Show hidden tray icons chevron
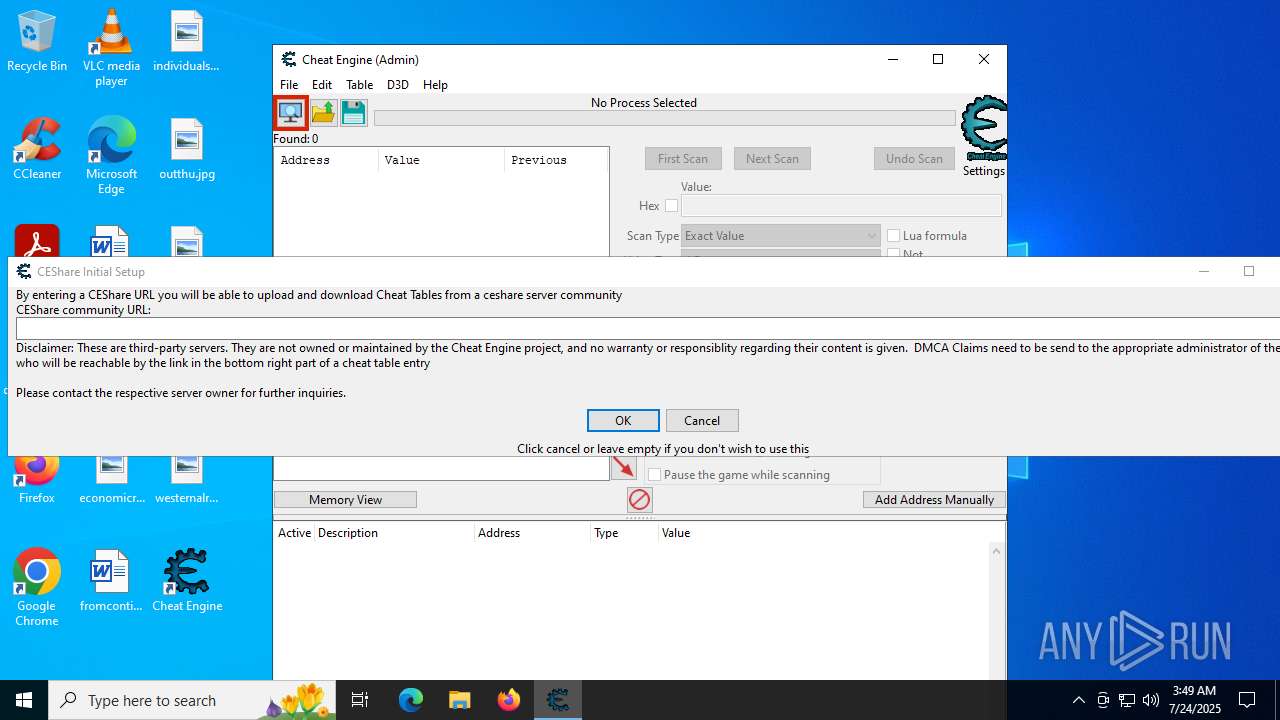Screen dimensions: 1280x720 (x=1078, y=700)
